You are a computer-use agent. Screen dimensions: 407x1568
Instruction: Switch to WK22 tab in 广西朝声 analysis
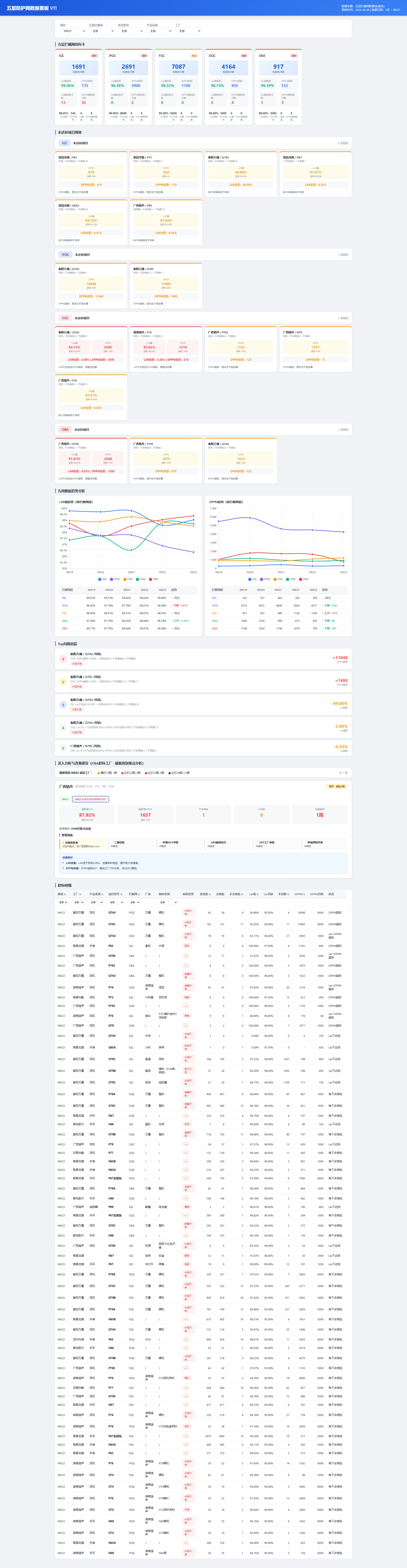tap(65, 799)
